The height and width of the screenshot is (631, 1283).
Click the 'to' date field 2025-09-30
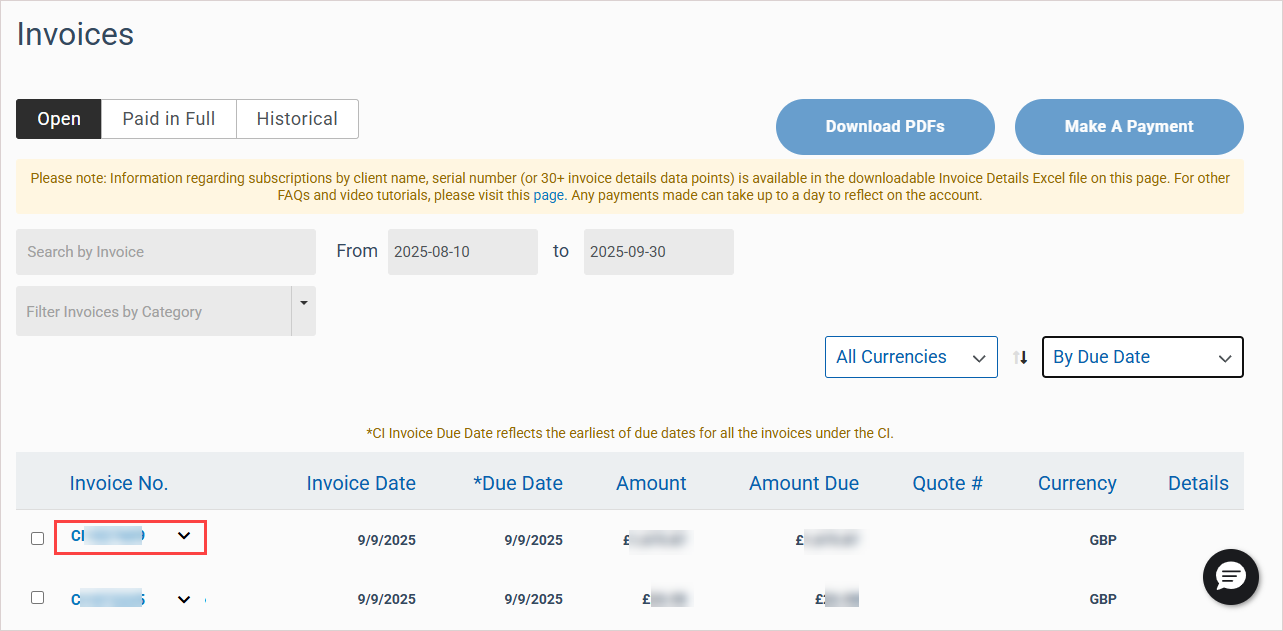658,252
